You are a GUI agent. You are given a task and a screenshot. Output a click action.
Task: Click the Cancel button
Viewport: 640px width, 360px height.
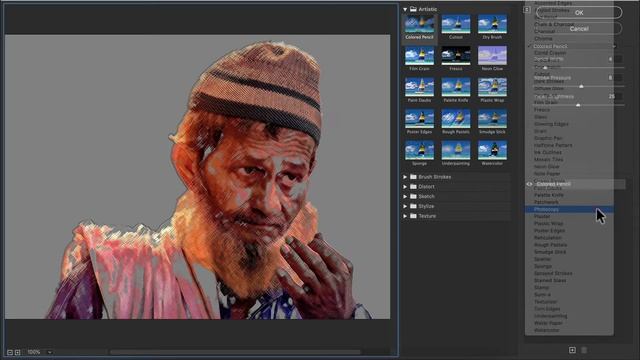click(x=579, y=29)
